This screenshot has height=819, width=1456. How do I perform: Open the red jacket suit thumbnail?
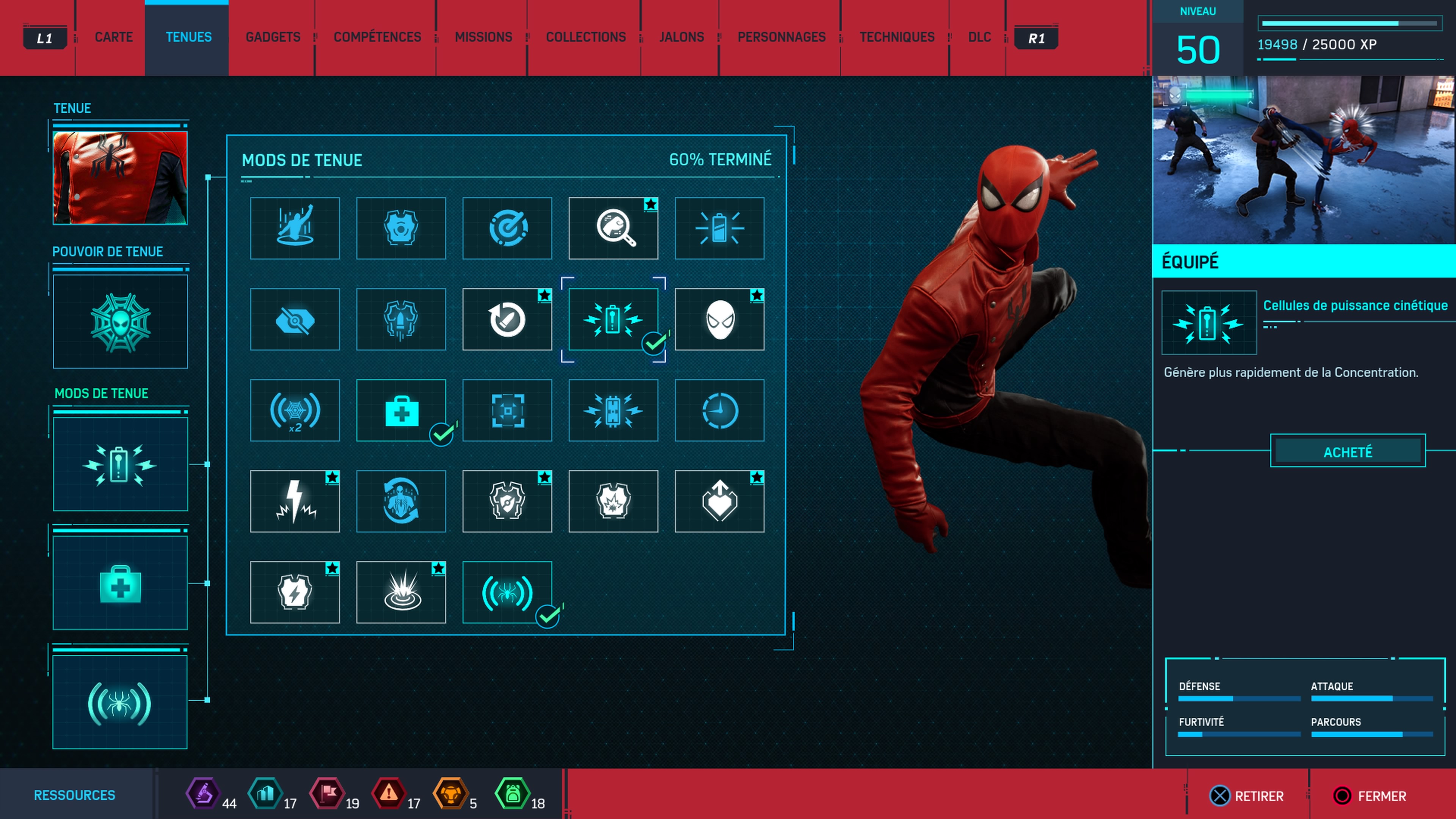point(121,178)
